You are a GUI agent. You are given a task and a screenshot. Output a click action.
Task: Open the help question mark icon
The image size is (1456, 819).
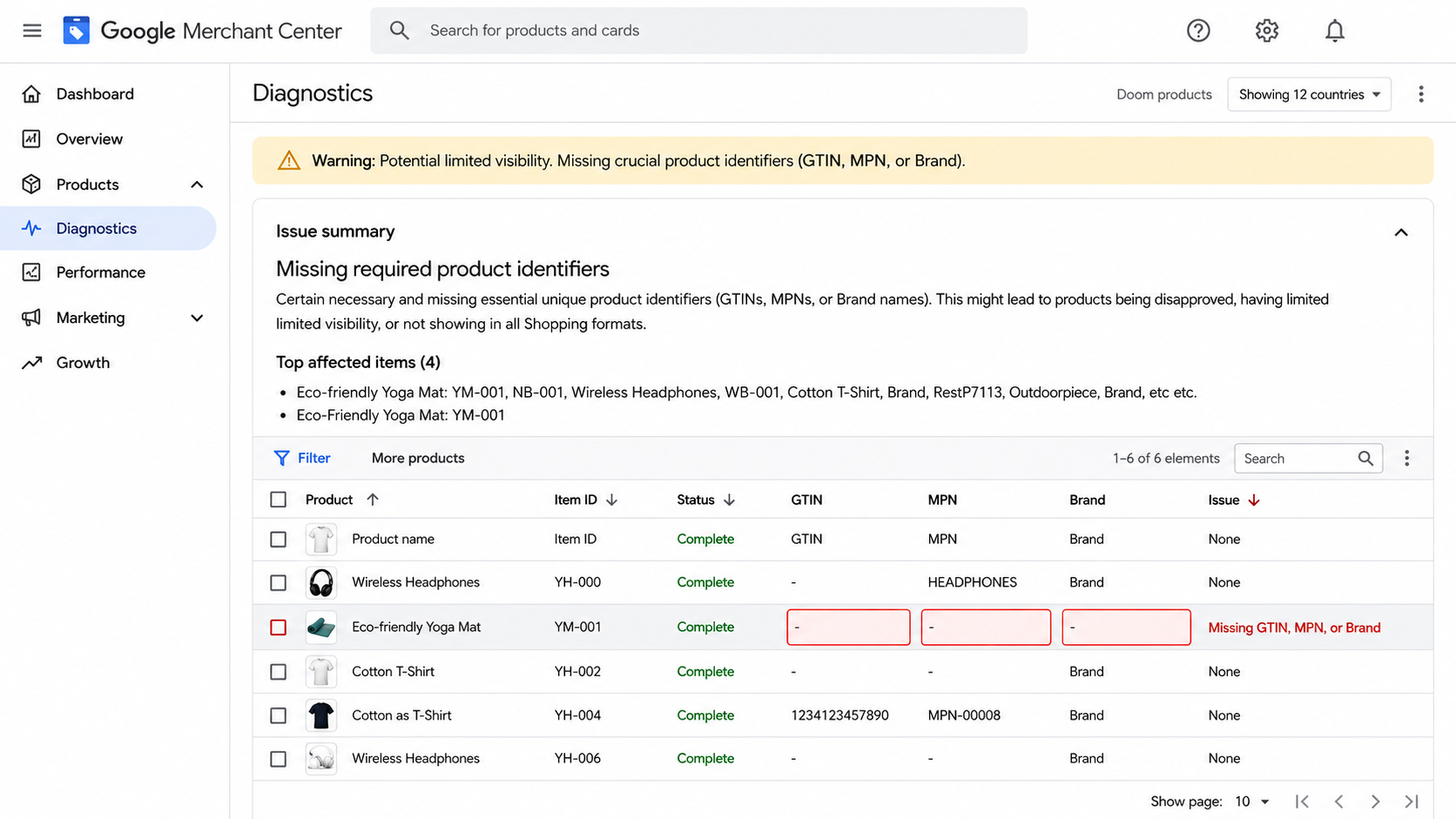click(1198, 30)
